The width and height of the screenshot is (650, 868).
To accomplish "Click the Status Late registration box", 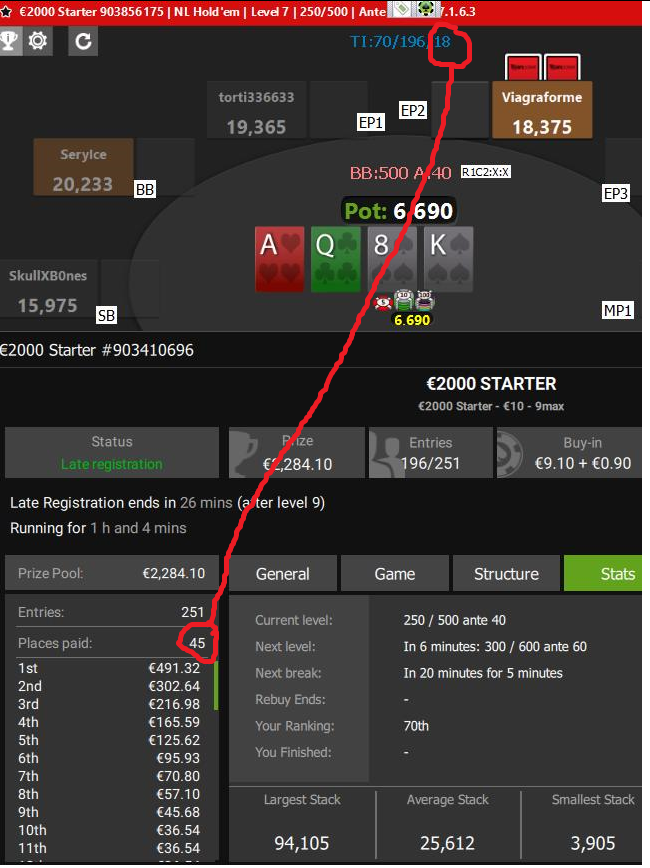I will coord(112,452).
